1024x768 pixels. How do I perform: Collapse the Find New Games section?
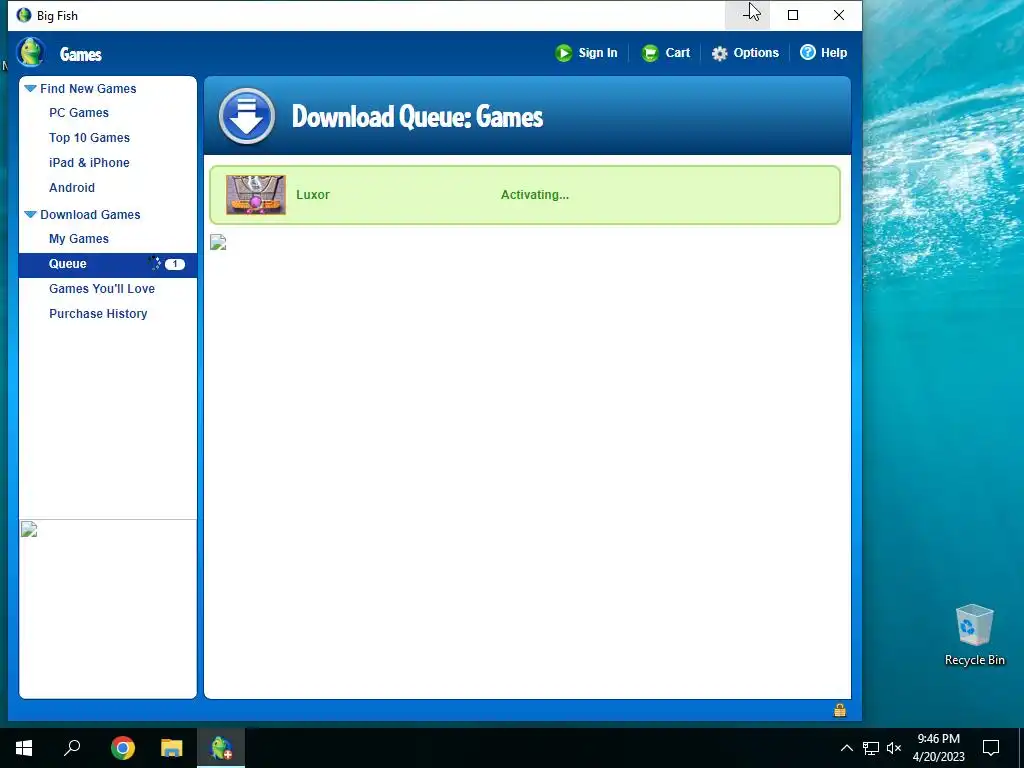[30, 88]
